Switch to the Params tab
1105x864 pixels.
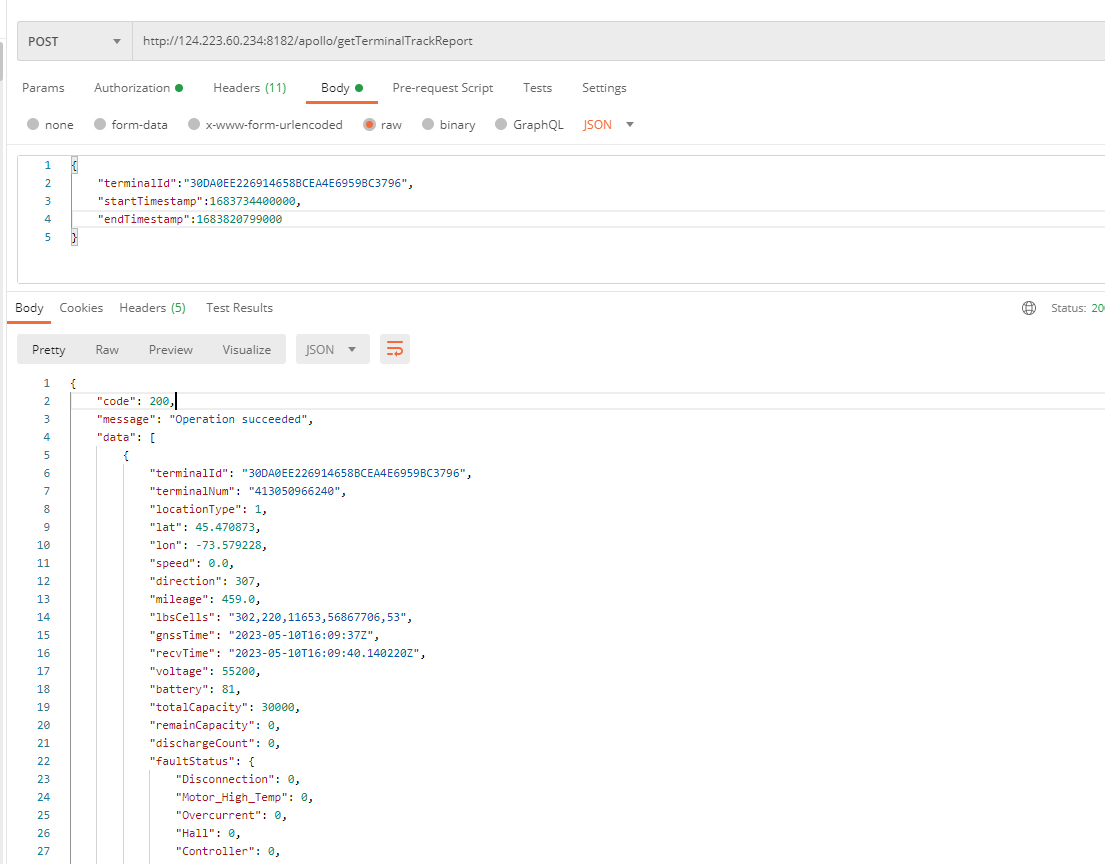tap(43, 88)
